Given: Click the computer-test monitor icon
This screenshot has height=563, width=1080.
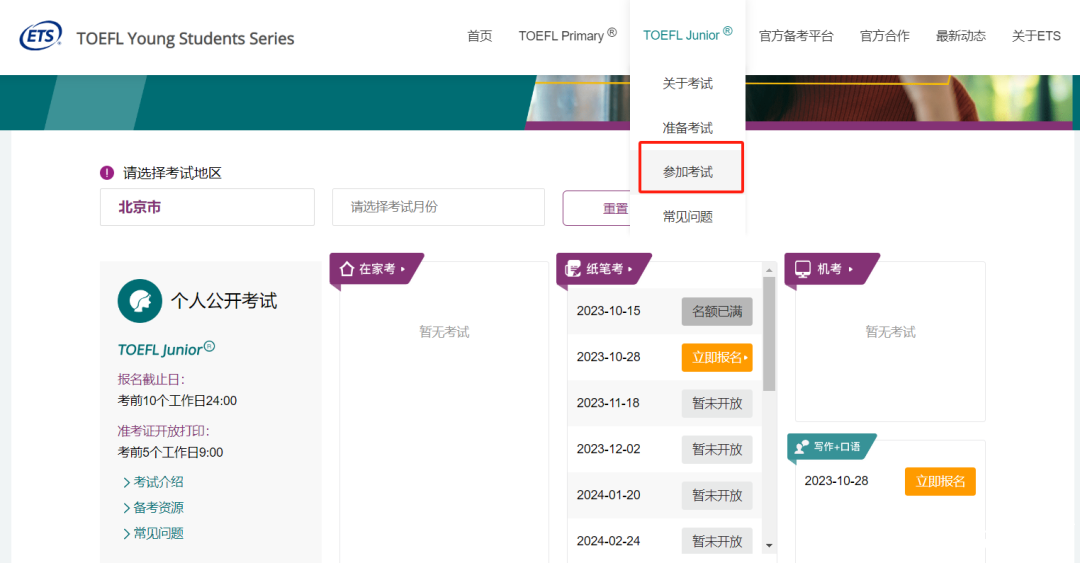Looking at the screenshot, I should click(x=802, y=269).
